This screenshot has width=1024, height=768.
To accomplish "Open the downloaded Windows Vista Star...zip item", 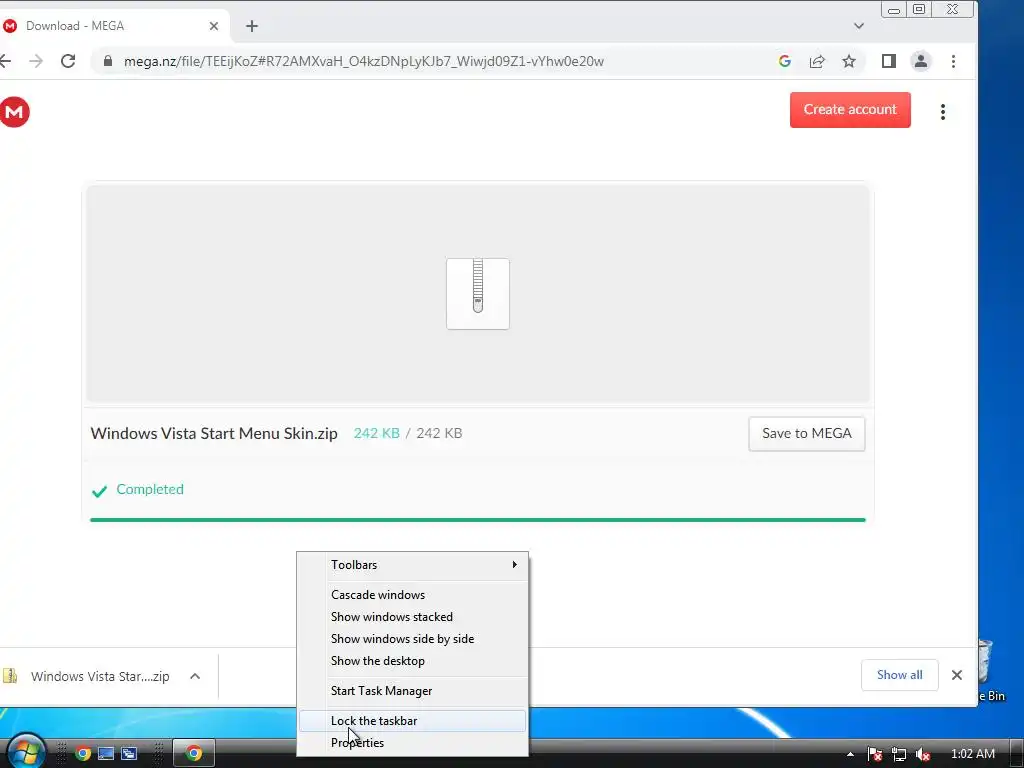I will tap(91, 677).
